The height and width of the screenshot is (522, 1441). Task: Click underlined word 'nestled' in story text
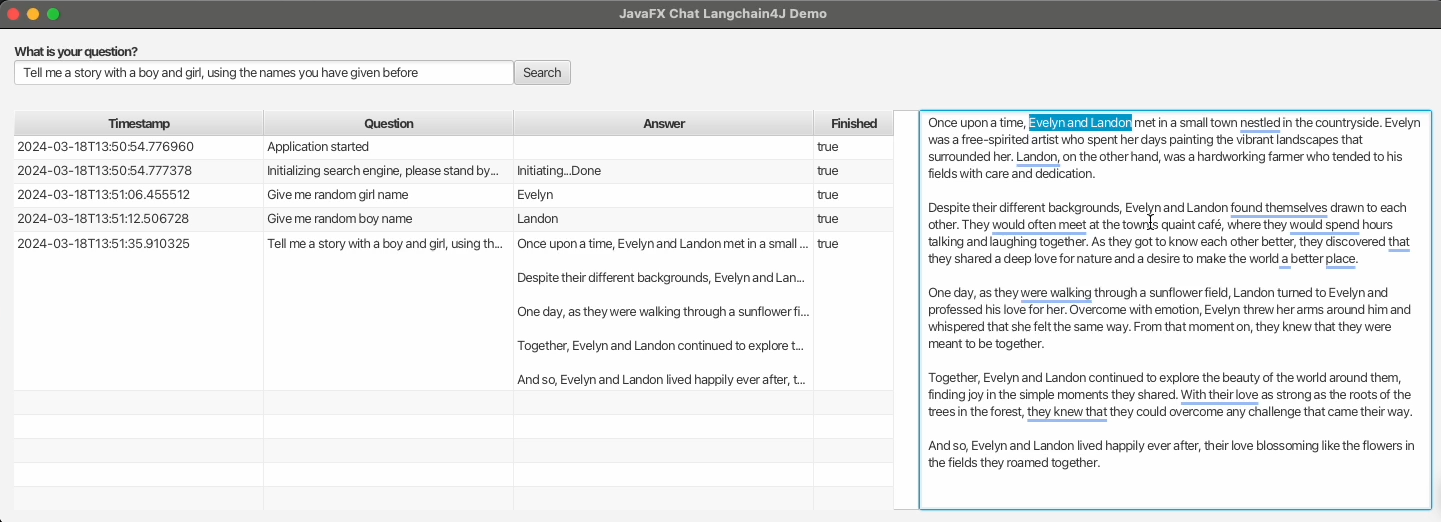pos(1260,123)
